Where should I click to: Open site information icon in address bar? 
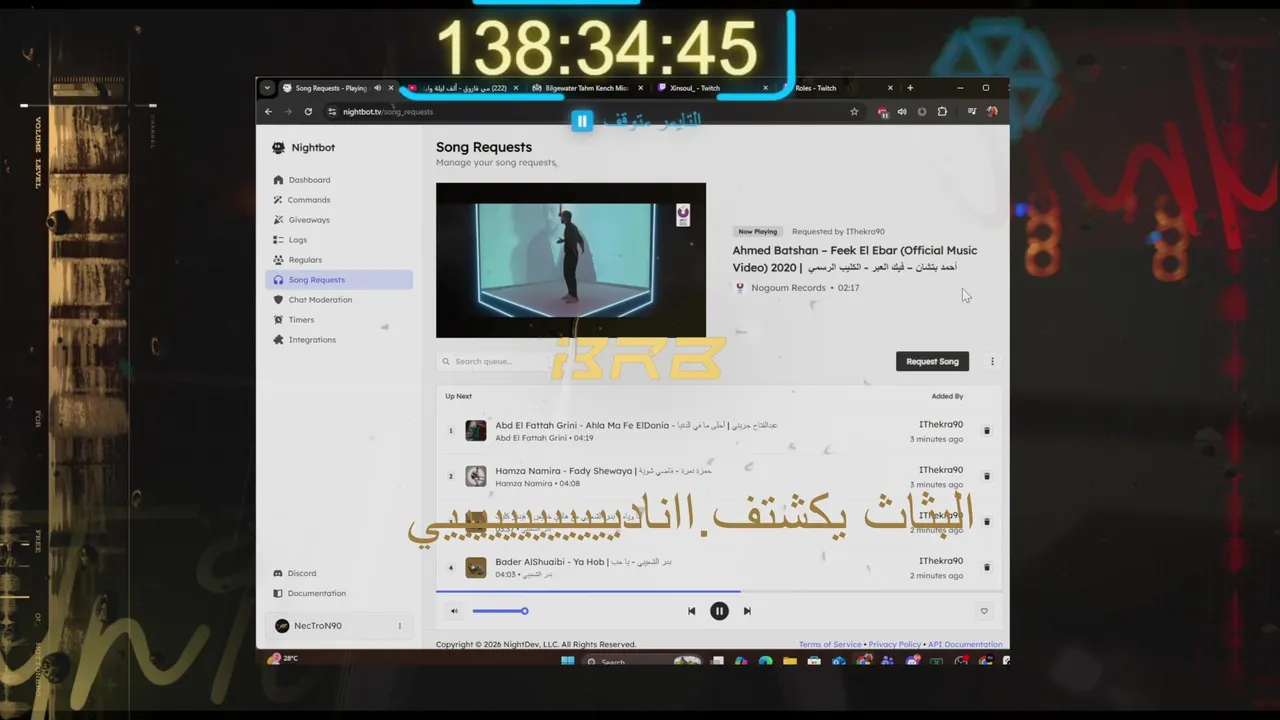click(x=332, y=112)
